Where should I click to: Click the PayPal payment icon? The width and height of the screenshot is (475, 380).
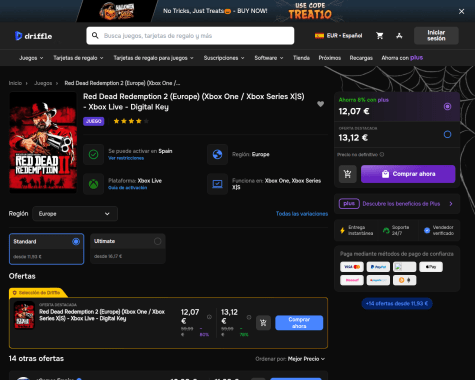[x=378, y=267]
